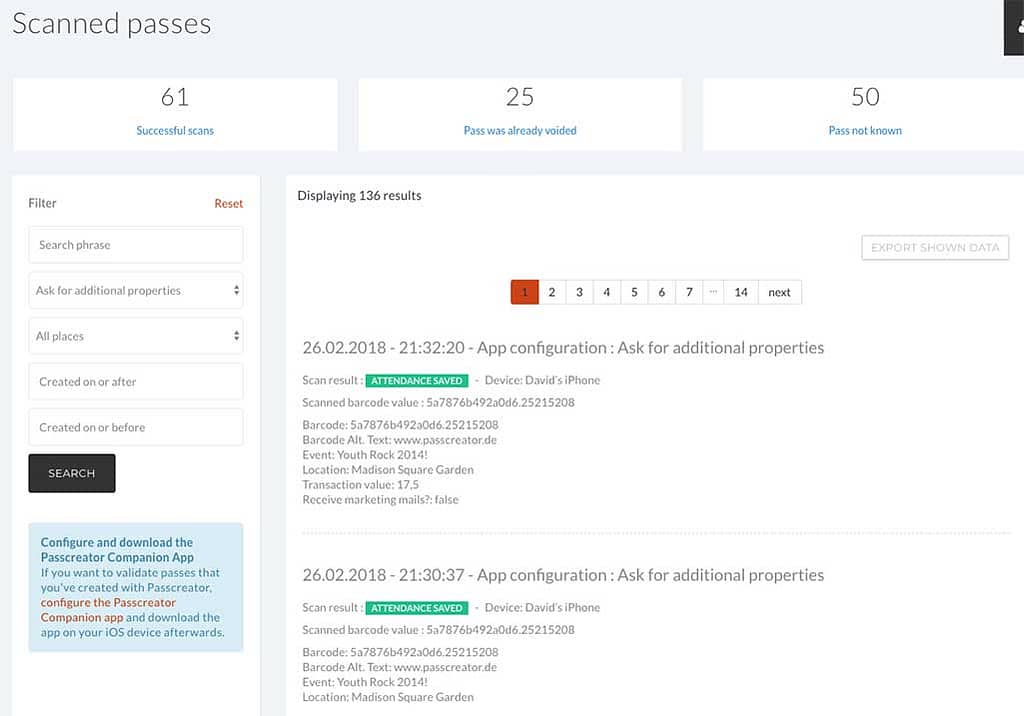The width and height of the screenshot is (1024, 716).
Task: Select the 21:32:20 scan entry heading
Action: 563,348
